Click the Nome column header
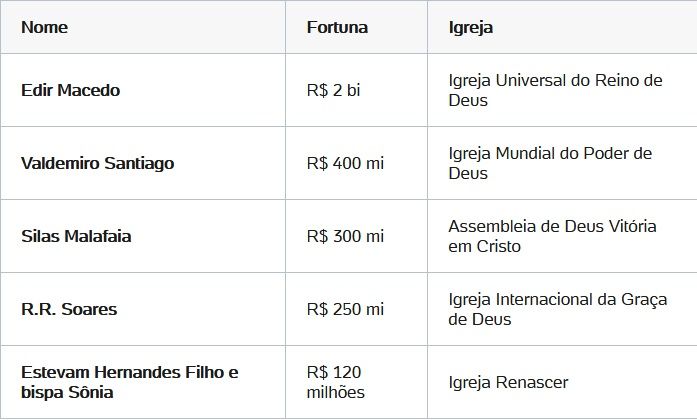Viewport: 697px width, 420px height. 44,27
